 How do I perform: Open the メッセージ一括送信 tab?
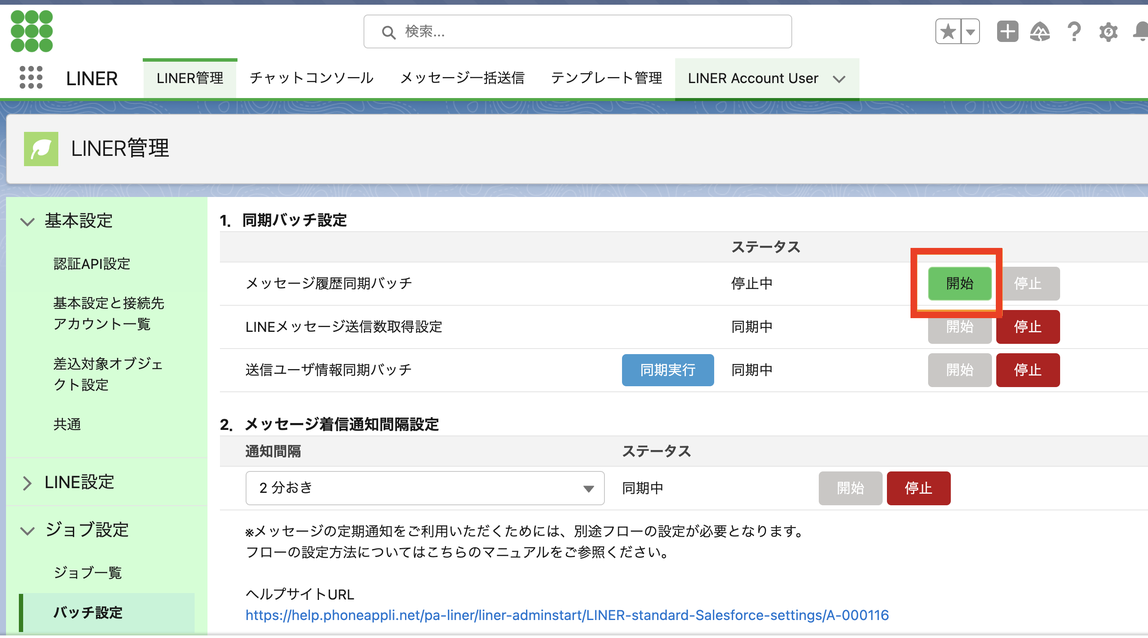pos(462,78)
